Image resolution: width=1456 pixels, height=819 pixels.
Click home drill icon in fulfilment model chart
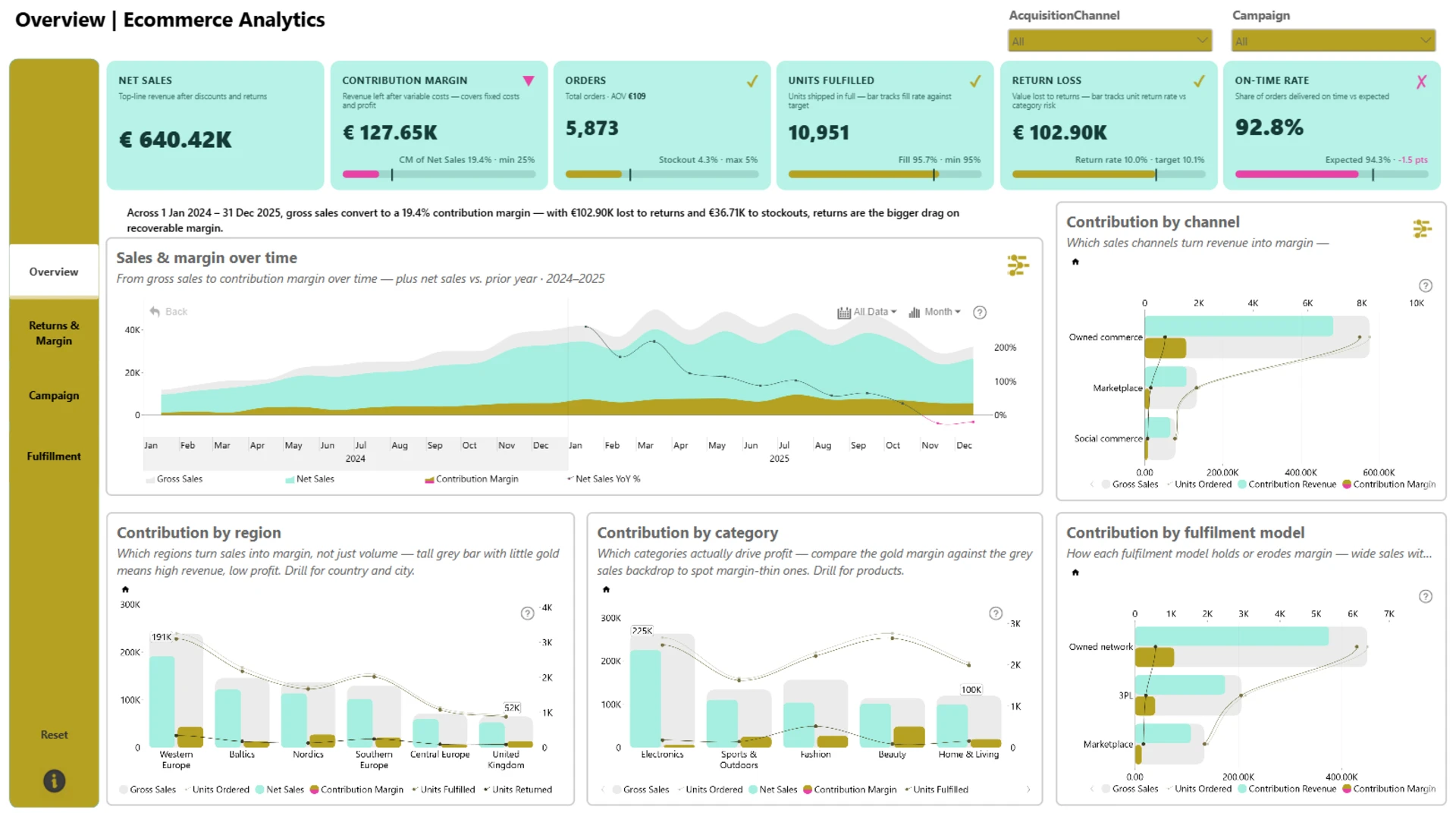[x=1075, y=573]
